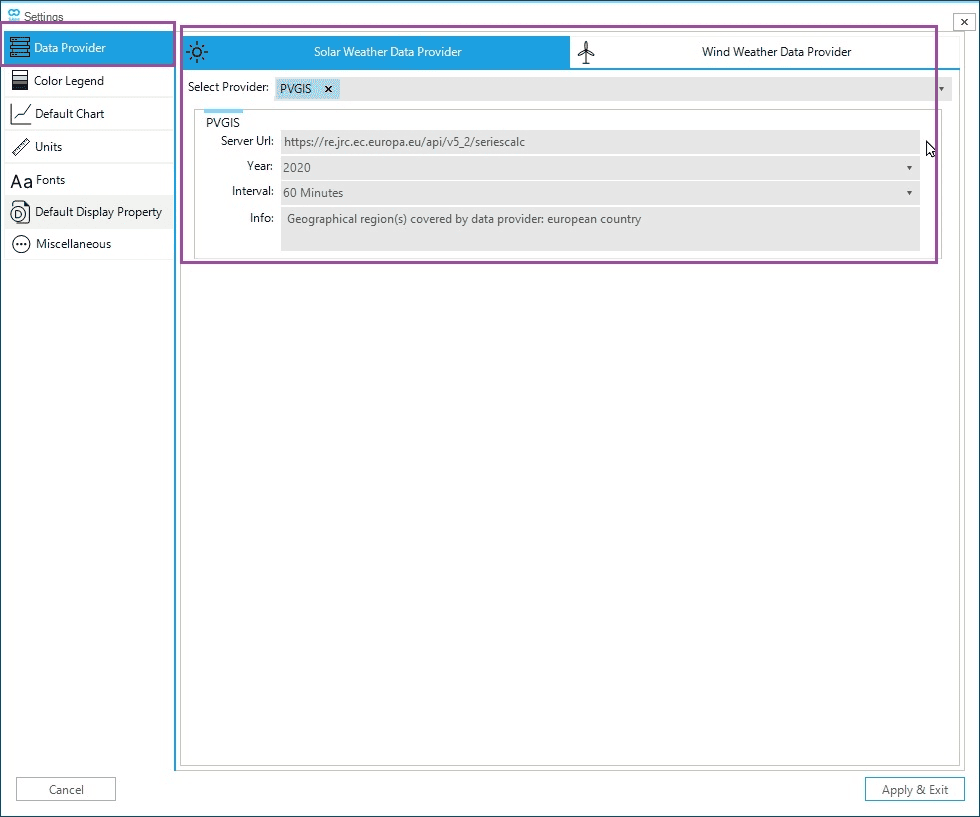This screenshot has height=817, width=980.
Task: Click the Default Display Property icon
Action: pyautogui.click(x=20, y=212)
